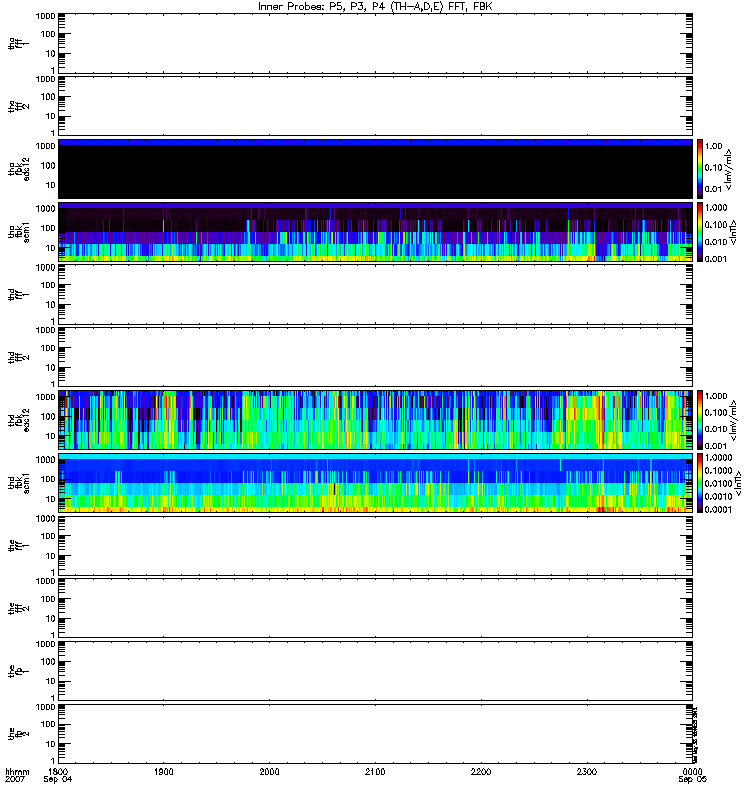Select the empty 'tha fff 2' spectrogram panel
Image resolution: width=750 pixels, height=800 pixels.
click(375, 106)
